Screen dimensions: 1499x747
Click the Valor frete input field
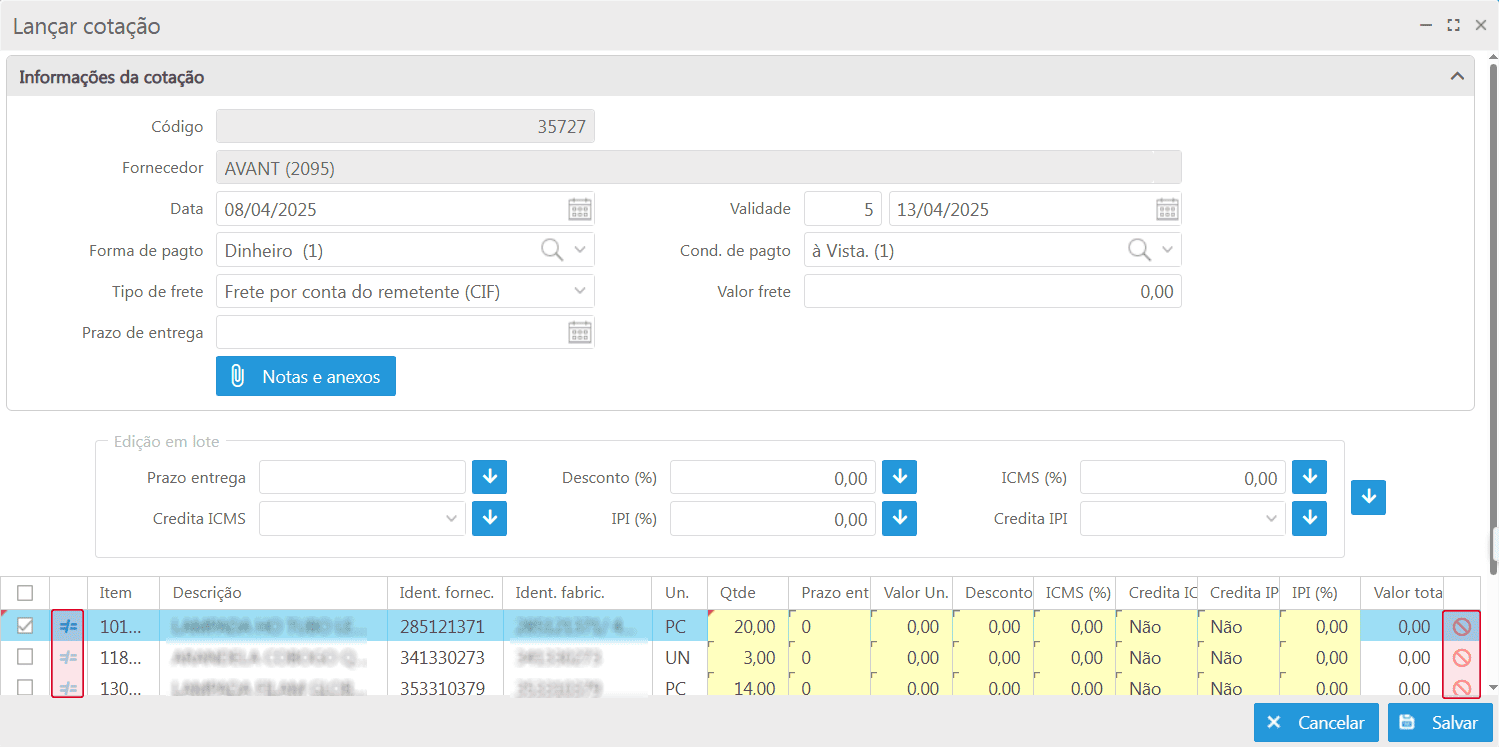(x=992, y=292)
